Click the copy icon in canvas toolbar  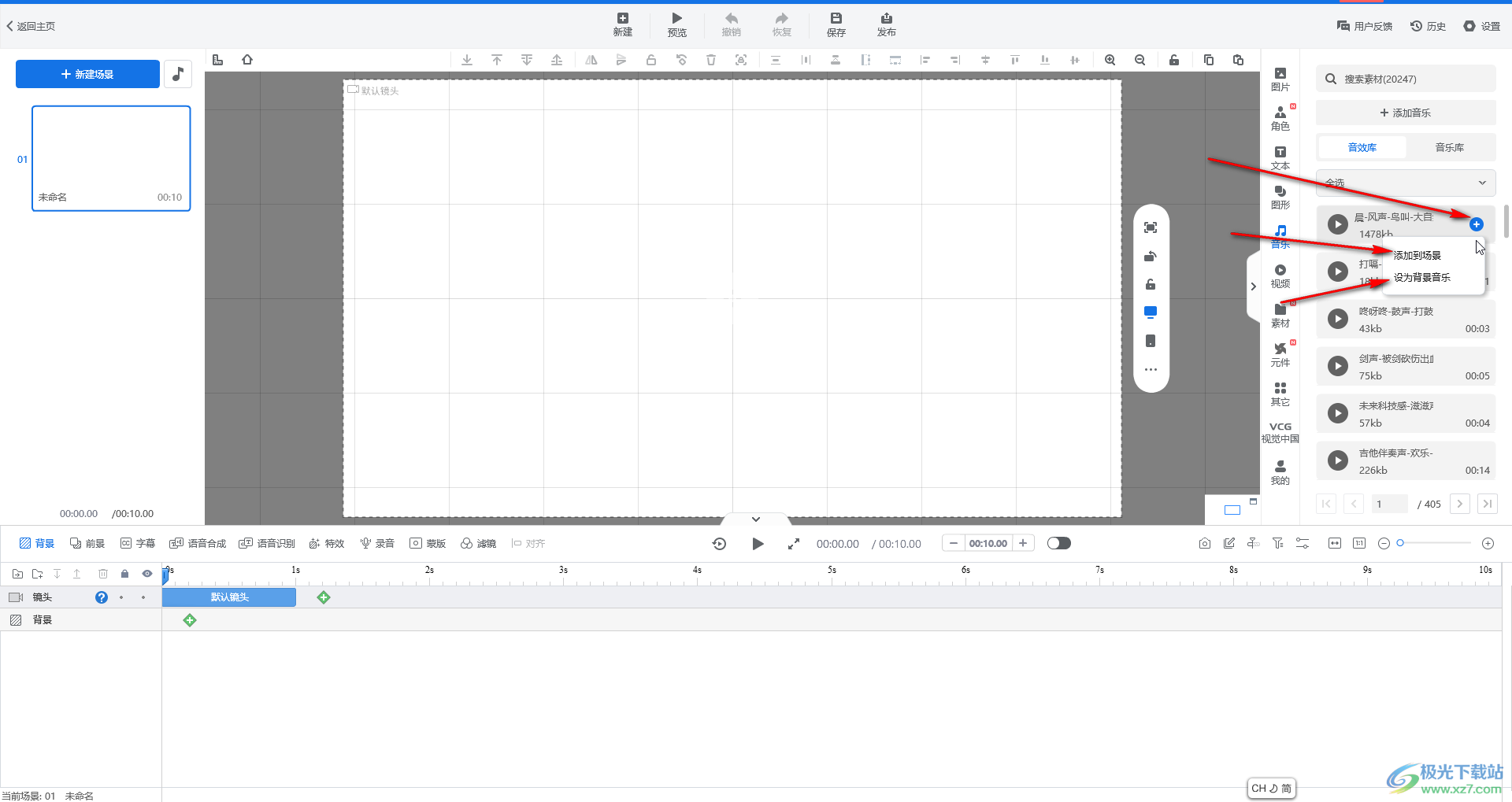1209,60
